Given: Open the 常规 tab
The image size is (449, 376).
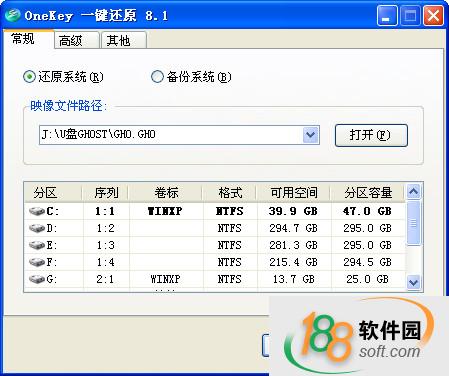Looking at the screenshot, I should [28, 39].
